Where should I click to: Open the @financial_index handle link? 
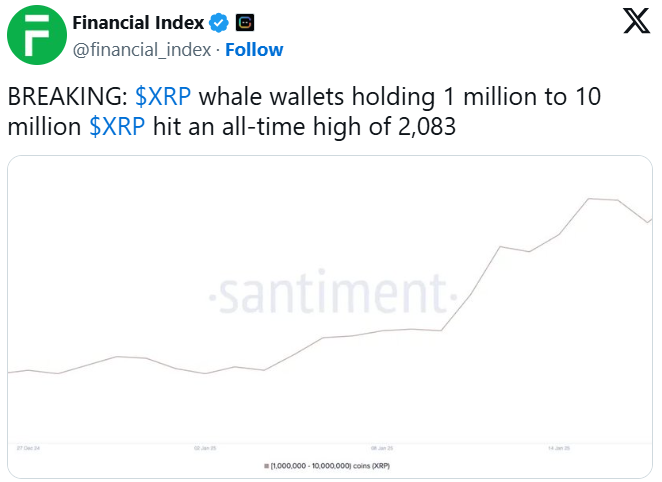[x=141, y=49]
